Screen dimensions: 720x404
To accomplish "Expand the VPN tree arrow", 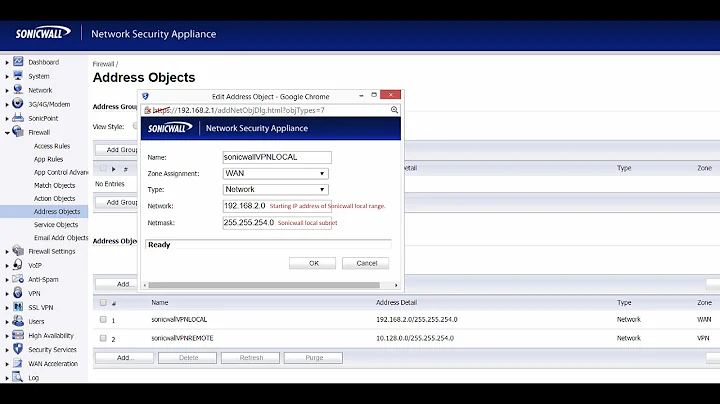I will coord(7,294).
